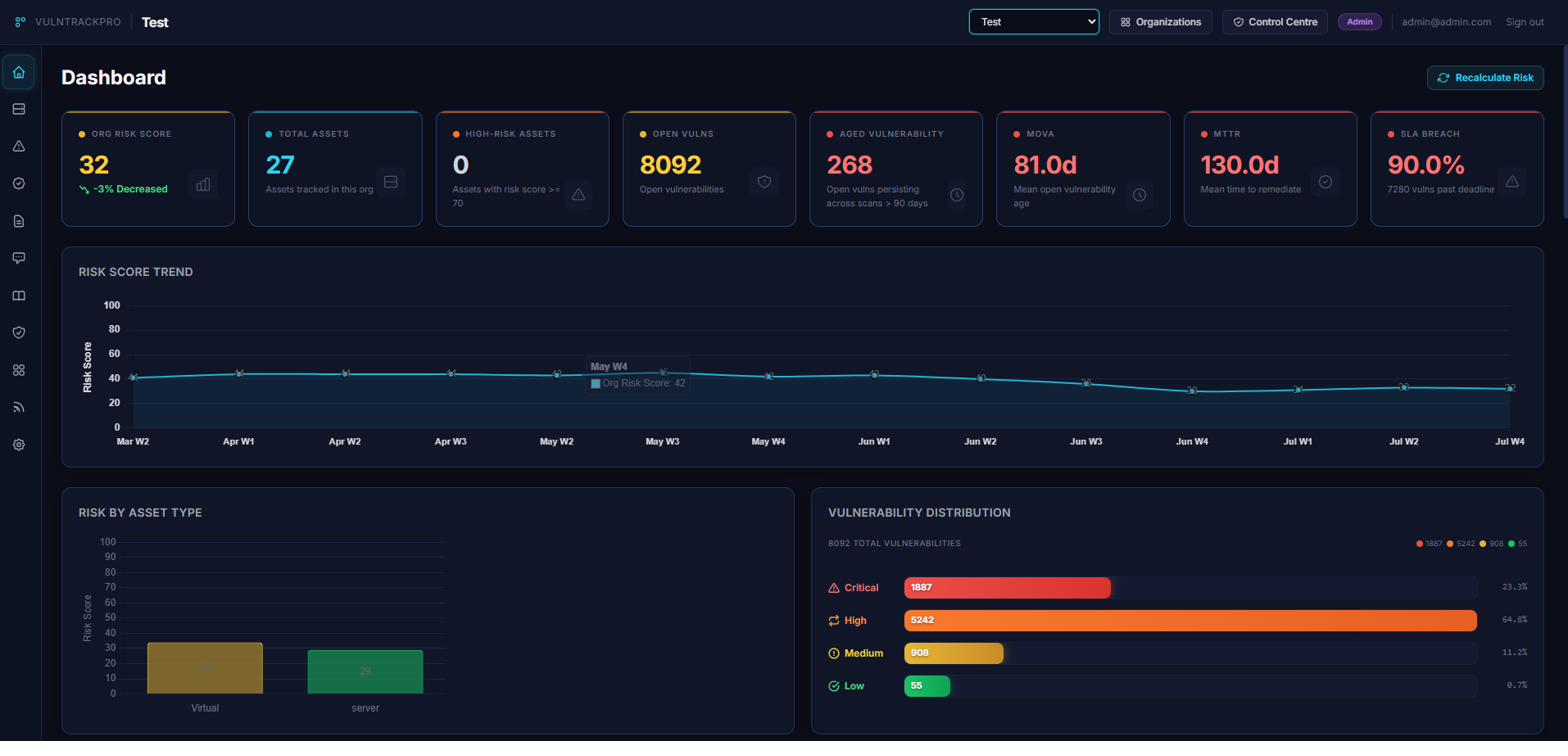Image resolution: width=1568 pixels, height=756 pixels.
Task: Click the Jun W1 point on trend line
Action: 874,375
